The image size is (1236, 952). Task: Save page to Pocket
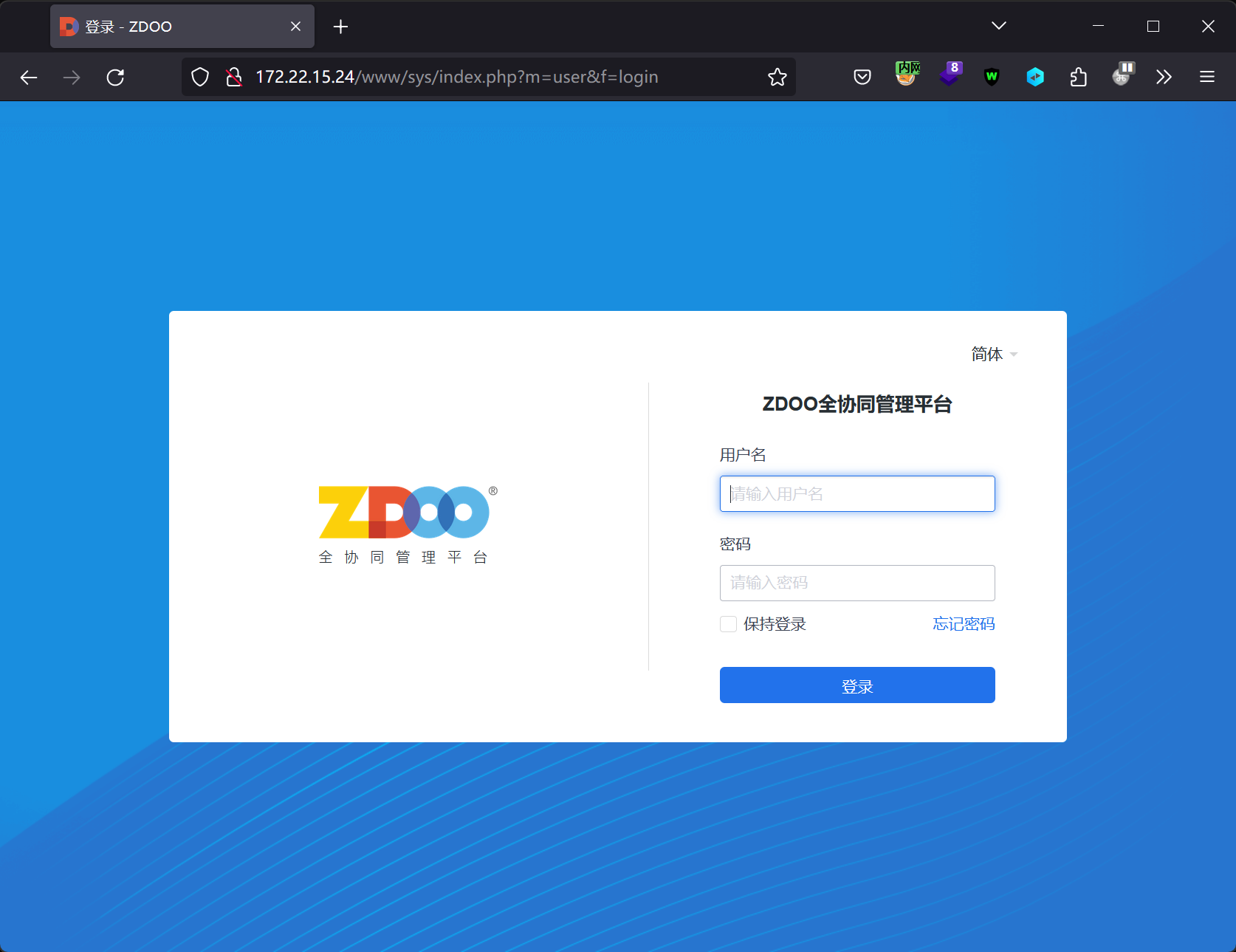pos(862,77)
